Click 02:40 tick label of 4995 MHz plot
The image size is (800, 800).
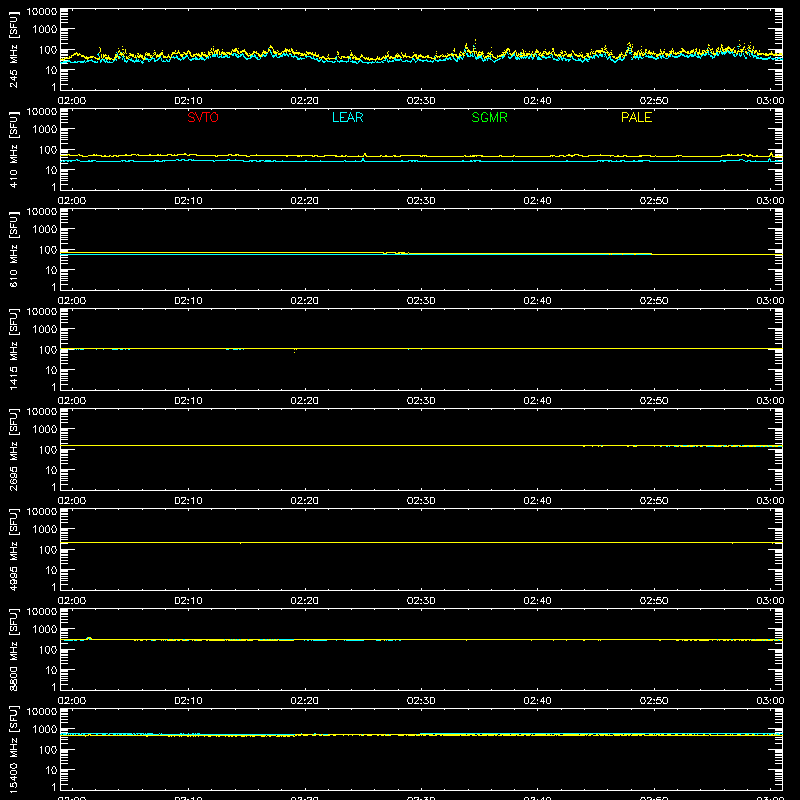537,601
